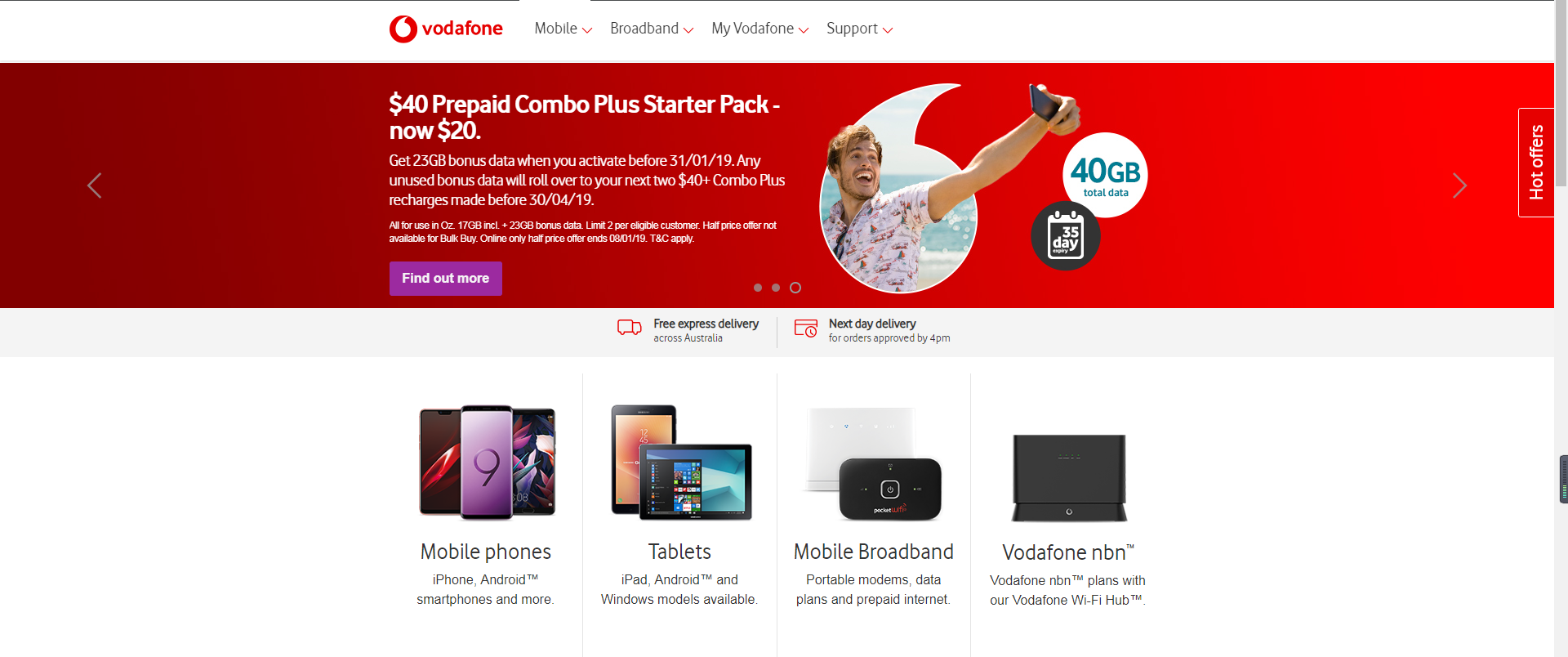Open the Tablets product image
The image size is (1568, 657).
point(681,463)
